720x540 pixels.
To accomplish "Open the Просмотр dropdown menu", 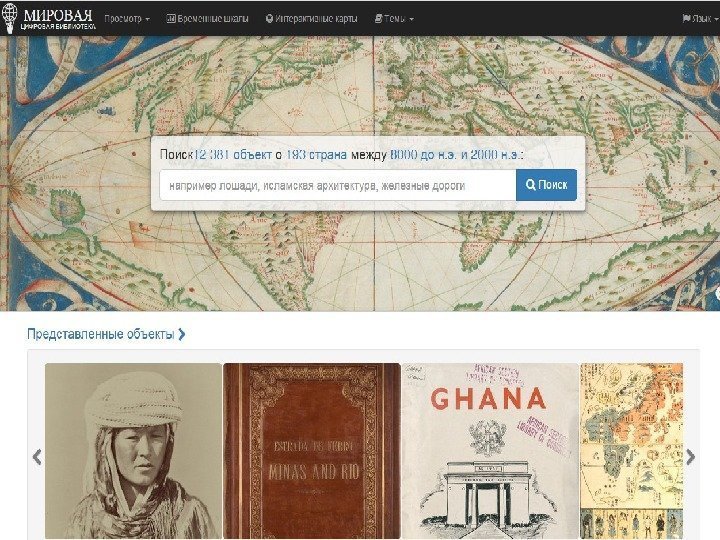I will 127,19.
